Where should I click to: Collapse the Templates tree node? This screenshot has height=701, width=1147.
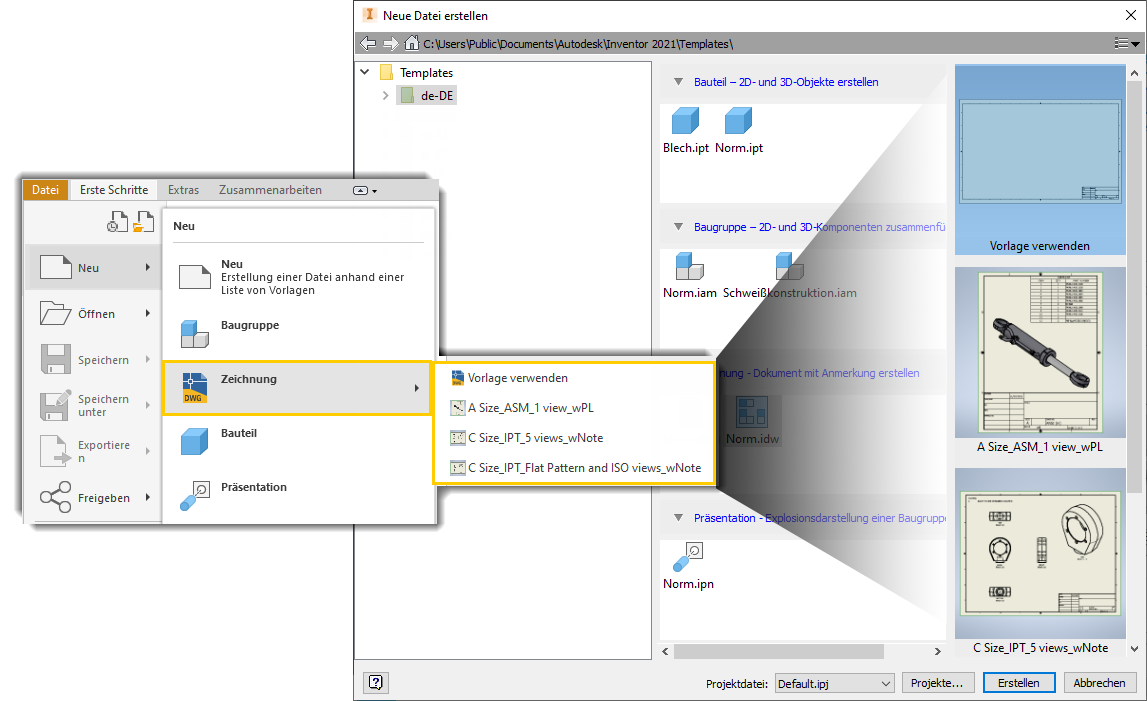tap(365, 72)
